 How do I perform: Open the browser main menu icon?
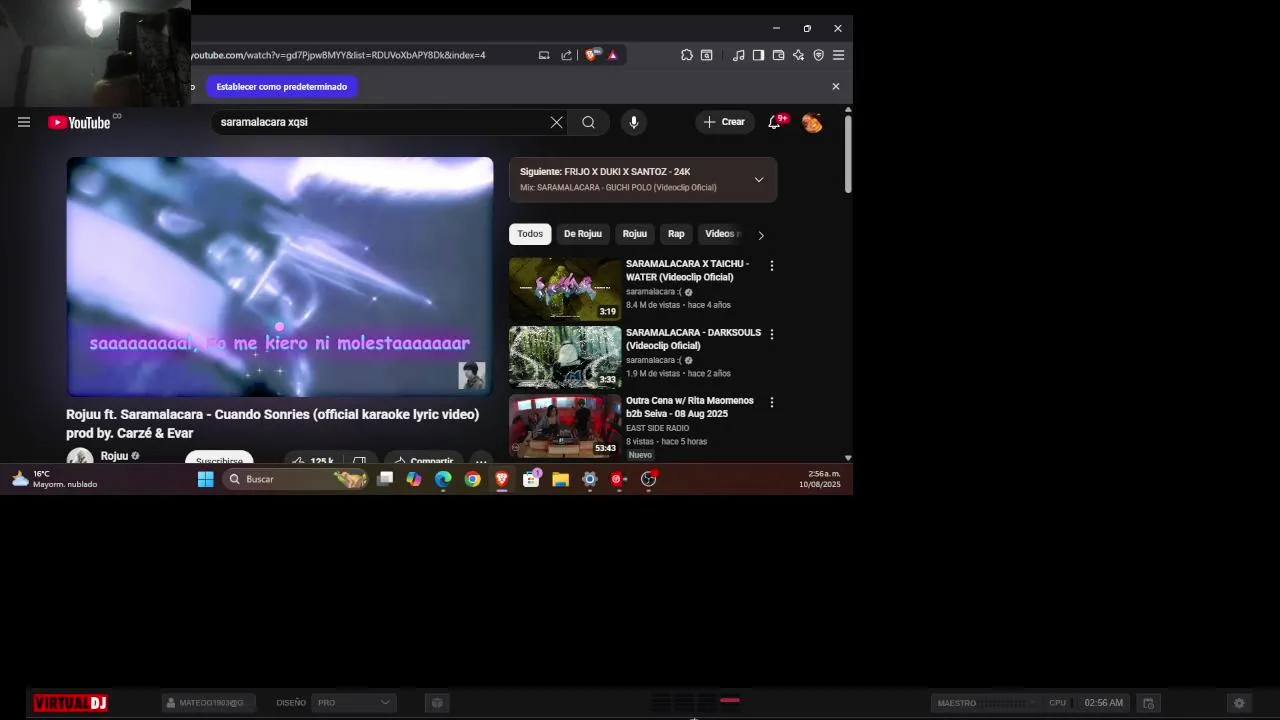[x=838, y=55]
